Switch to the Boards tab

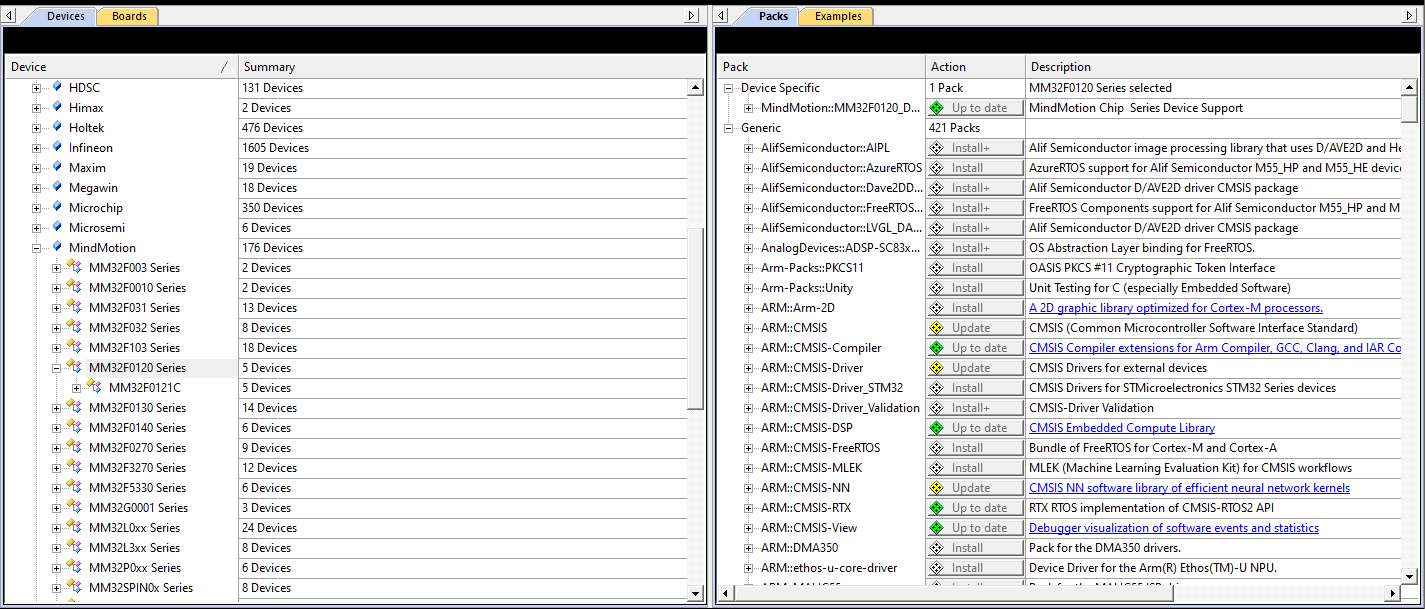tap(128, 16)
